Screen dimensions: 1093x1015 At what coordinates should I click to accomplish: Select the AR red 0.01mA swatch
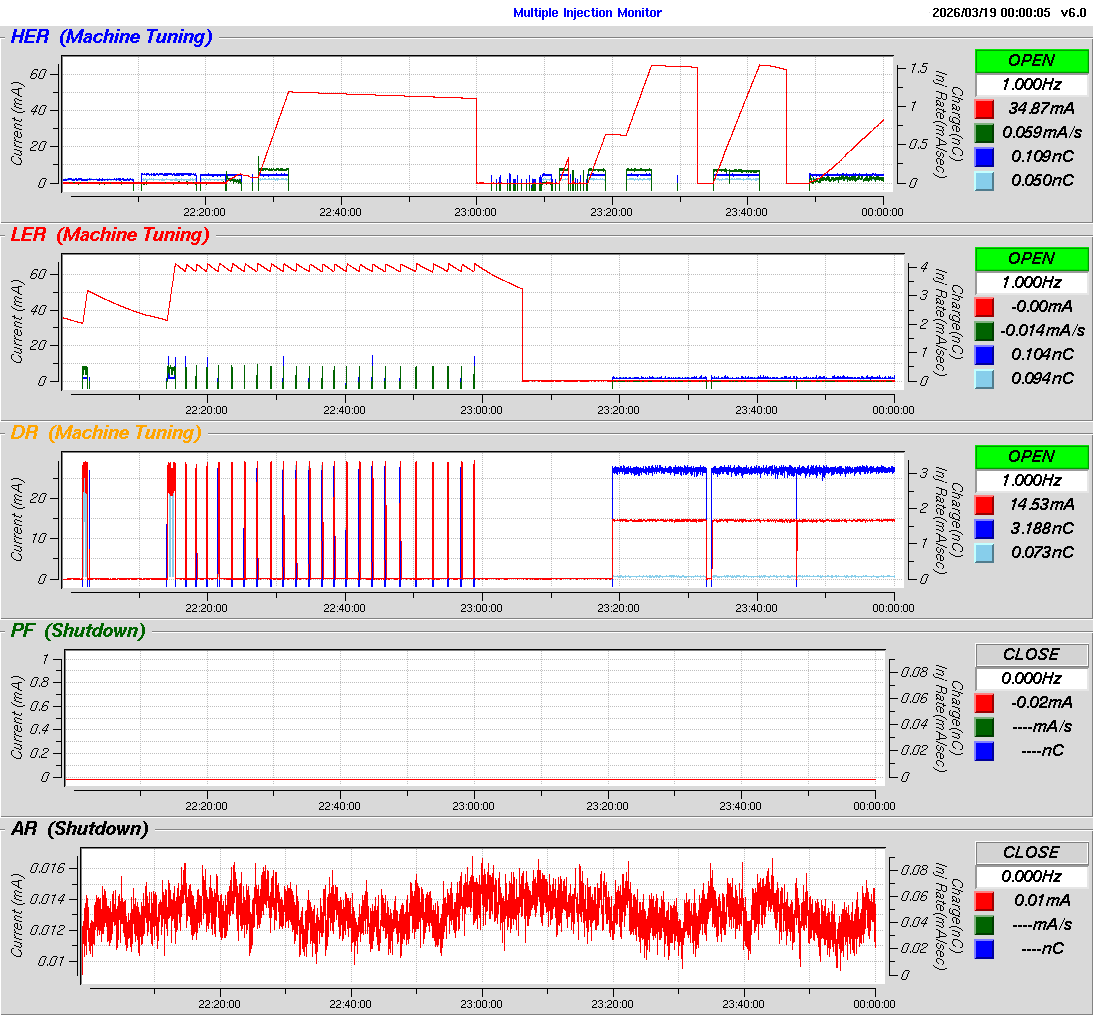pos(984,900)
